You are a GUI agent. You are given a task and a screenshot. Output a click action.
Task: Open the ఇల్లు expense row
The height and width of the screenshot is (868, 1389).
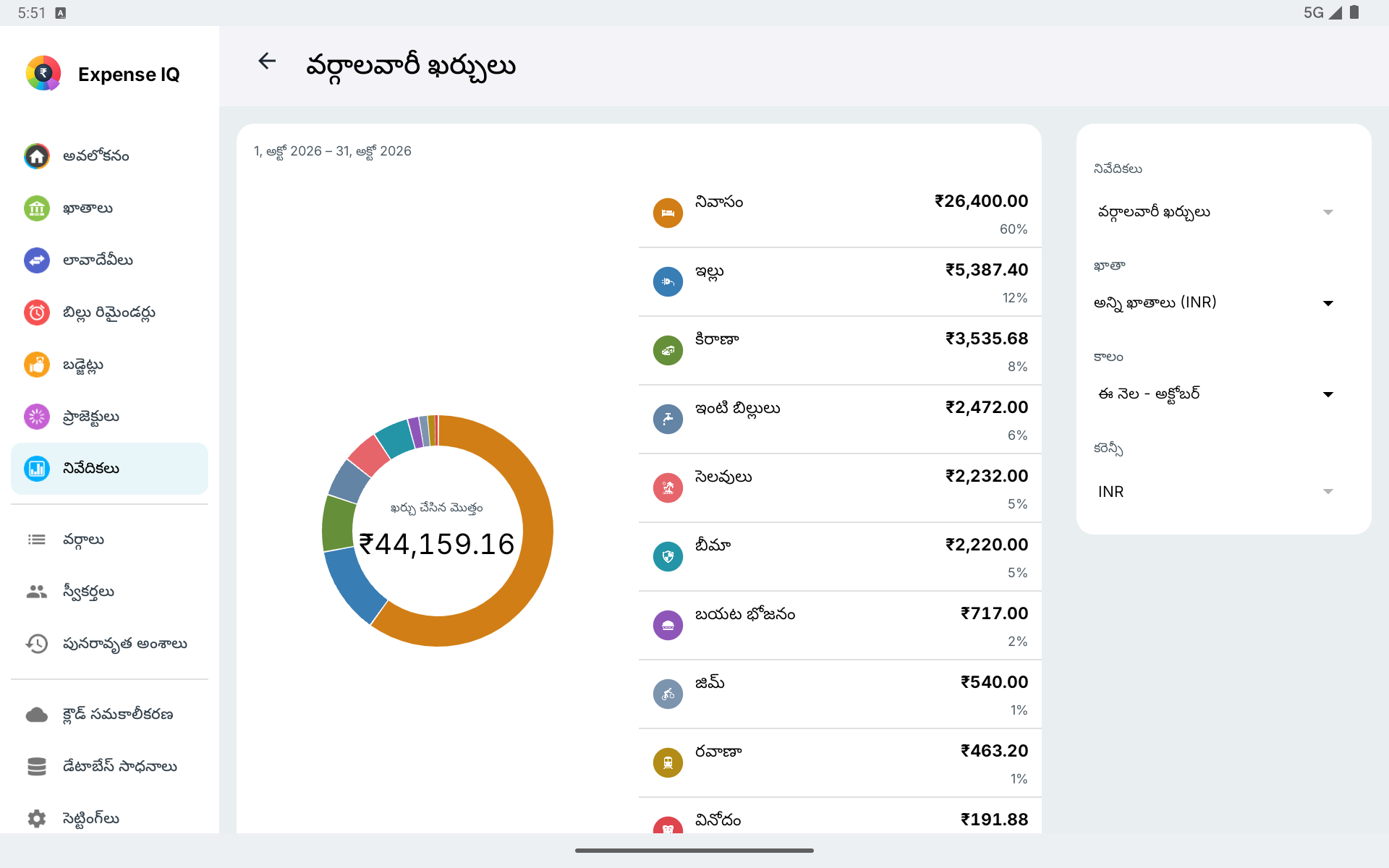click(x=840, y=282)
